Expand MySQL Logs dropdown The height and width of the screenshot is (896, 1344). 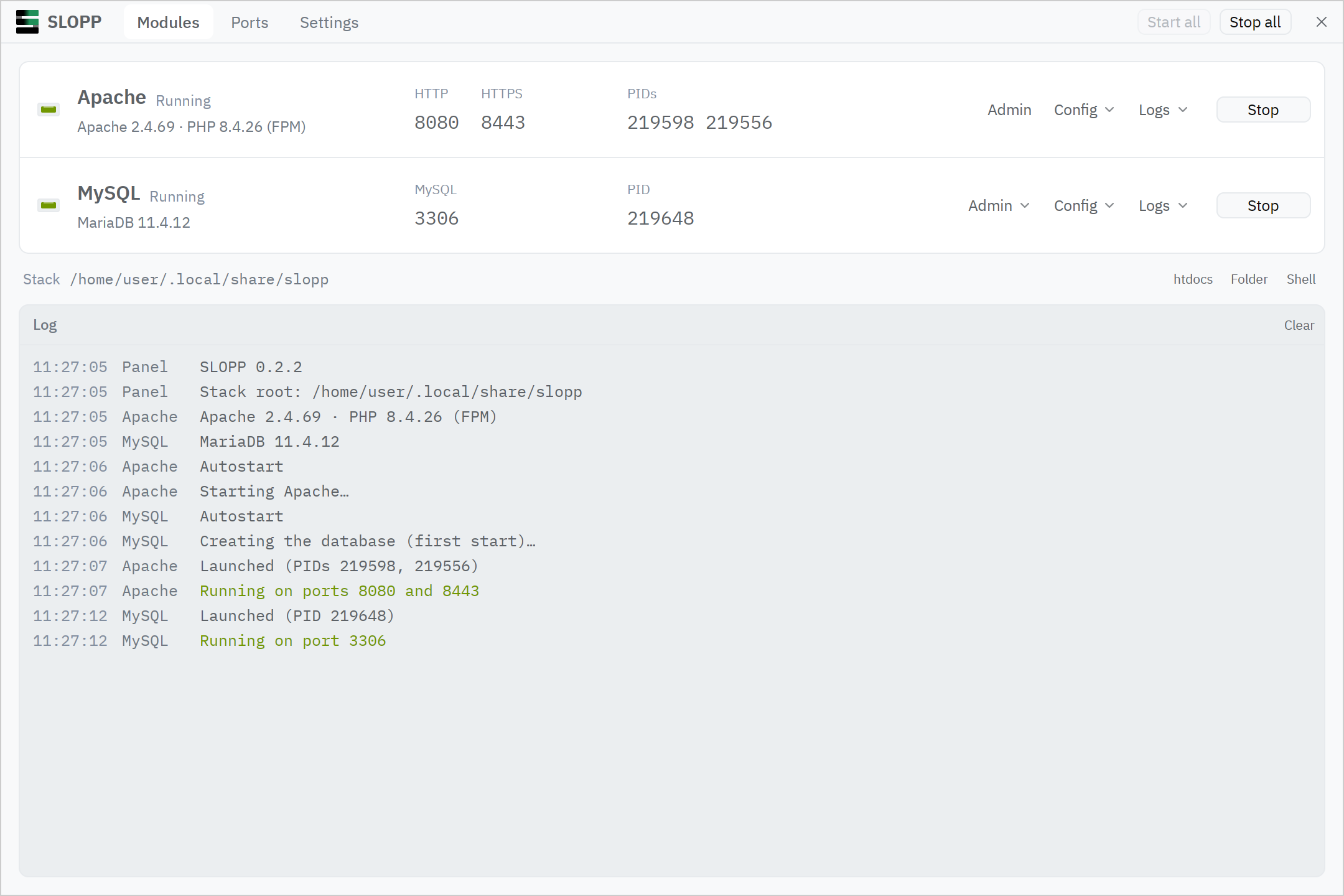coord(1163,205)
